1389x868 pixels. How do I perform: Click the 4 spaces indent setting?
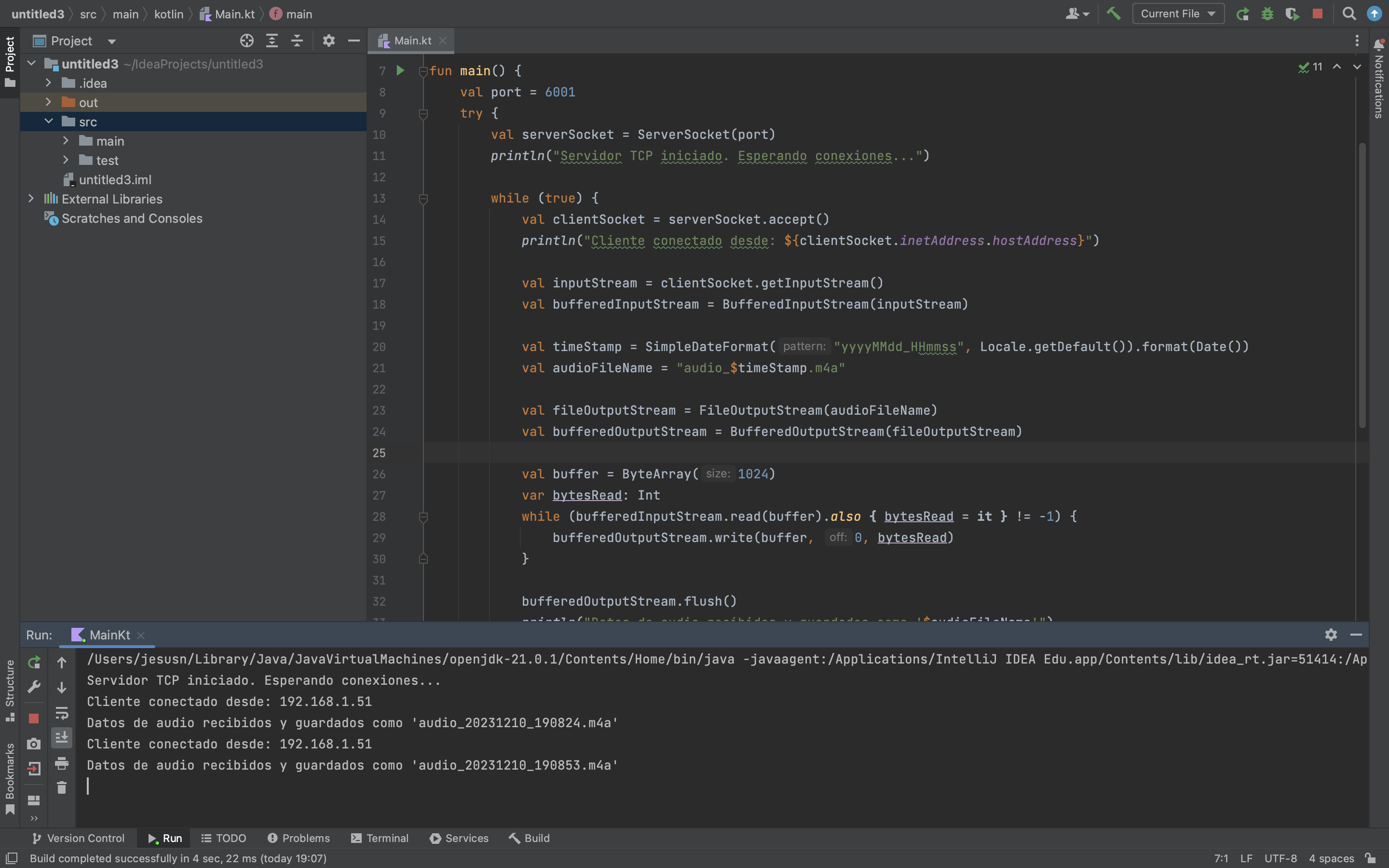pyautogui.click(x=1331, y=858)
